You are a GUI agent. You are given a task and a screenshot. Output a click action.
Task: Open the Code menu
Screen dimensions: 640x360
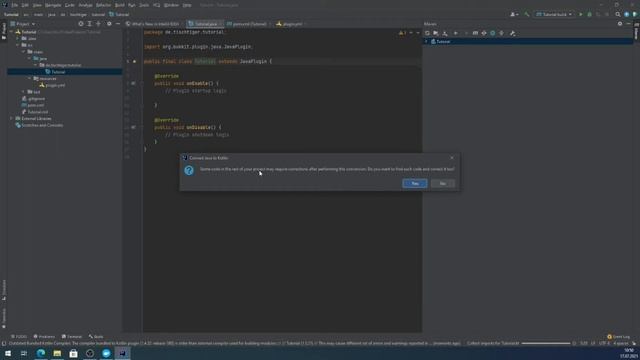pyautogui.click(x=70, y=5)
